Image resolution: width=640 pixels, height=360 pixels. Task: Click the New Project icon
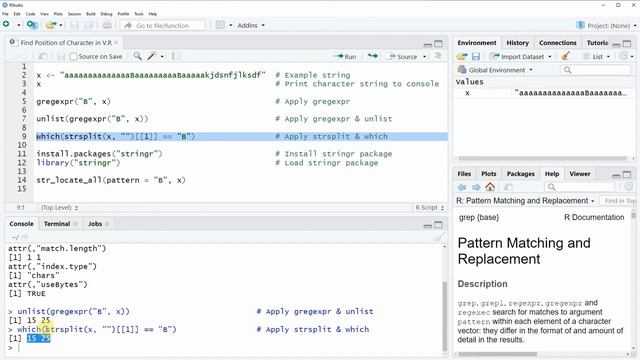32,25
